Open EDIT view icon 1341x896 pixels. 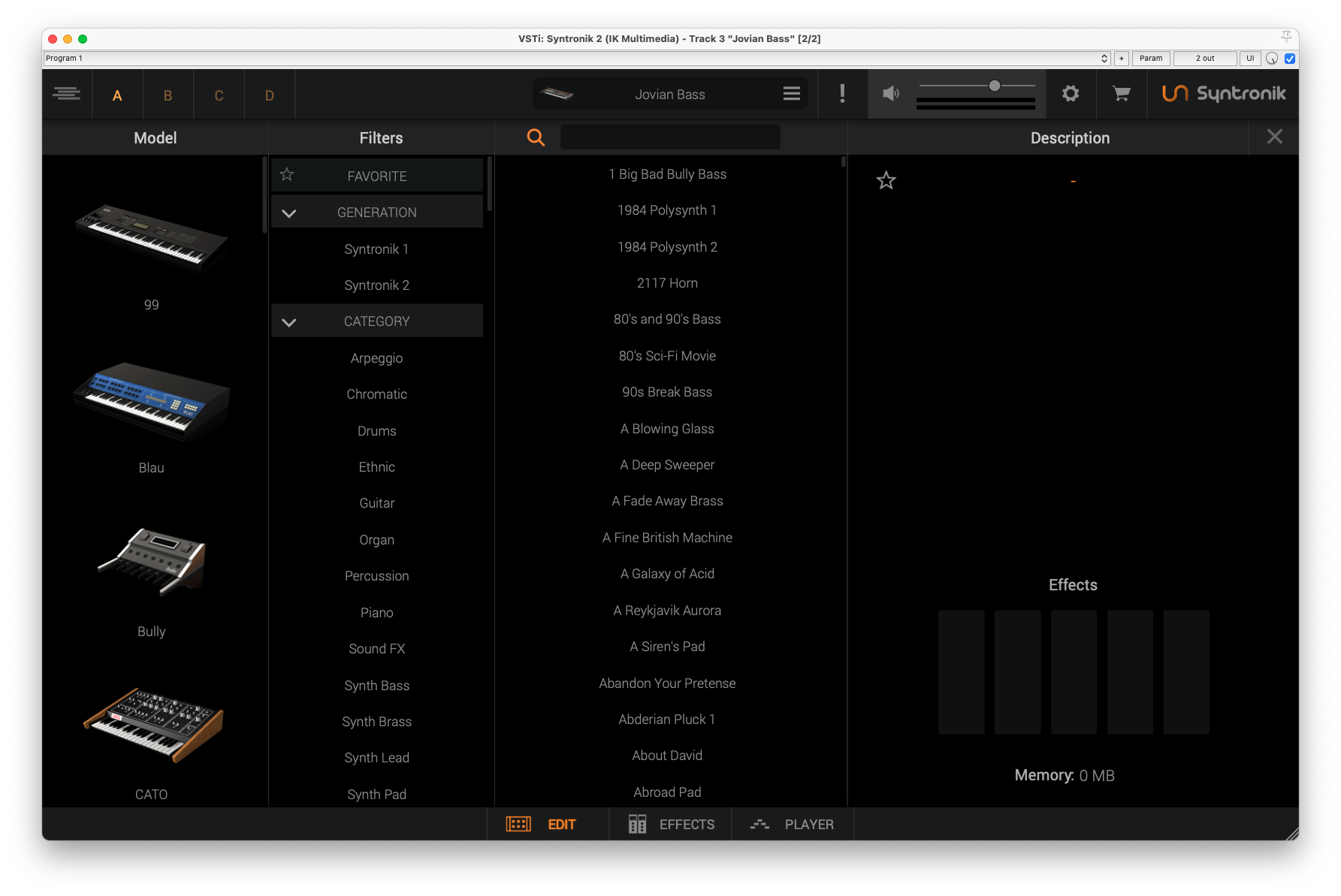click(518, 825)
